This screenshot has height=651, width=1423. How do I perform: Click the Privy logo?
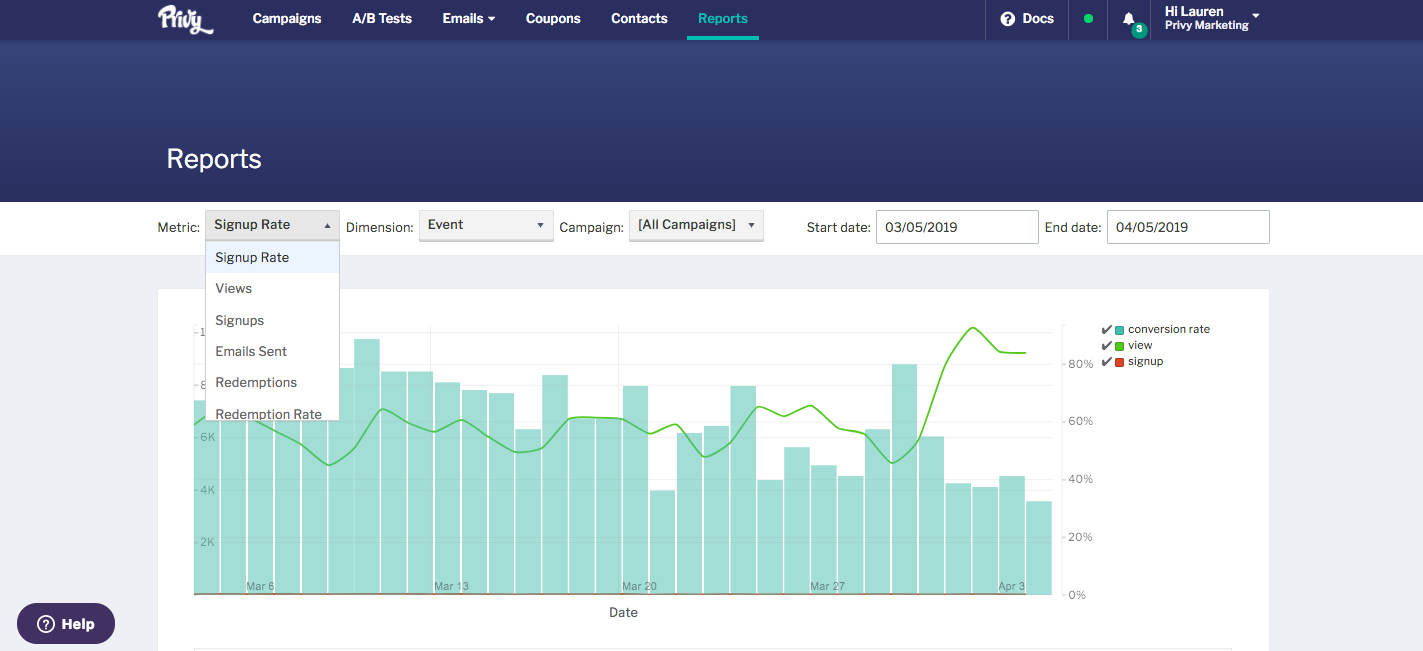[186, 19]
